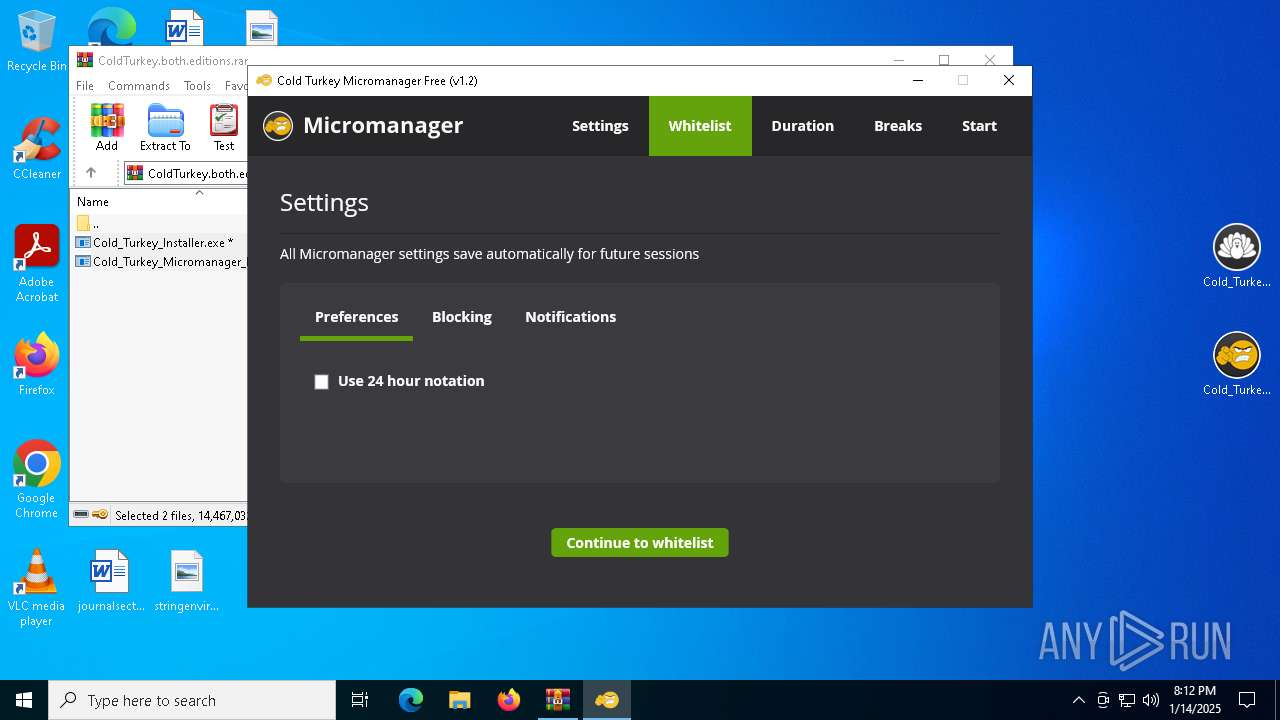Click the Micromanager logo icon

click(278, 126)
